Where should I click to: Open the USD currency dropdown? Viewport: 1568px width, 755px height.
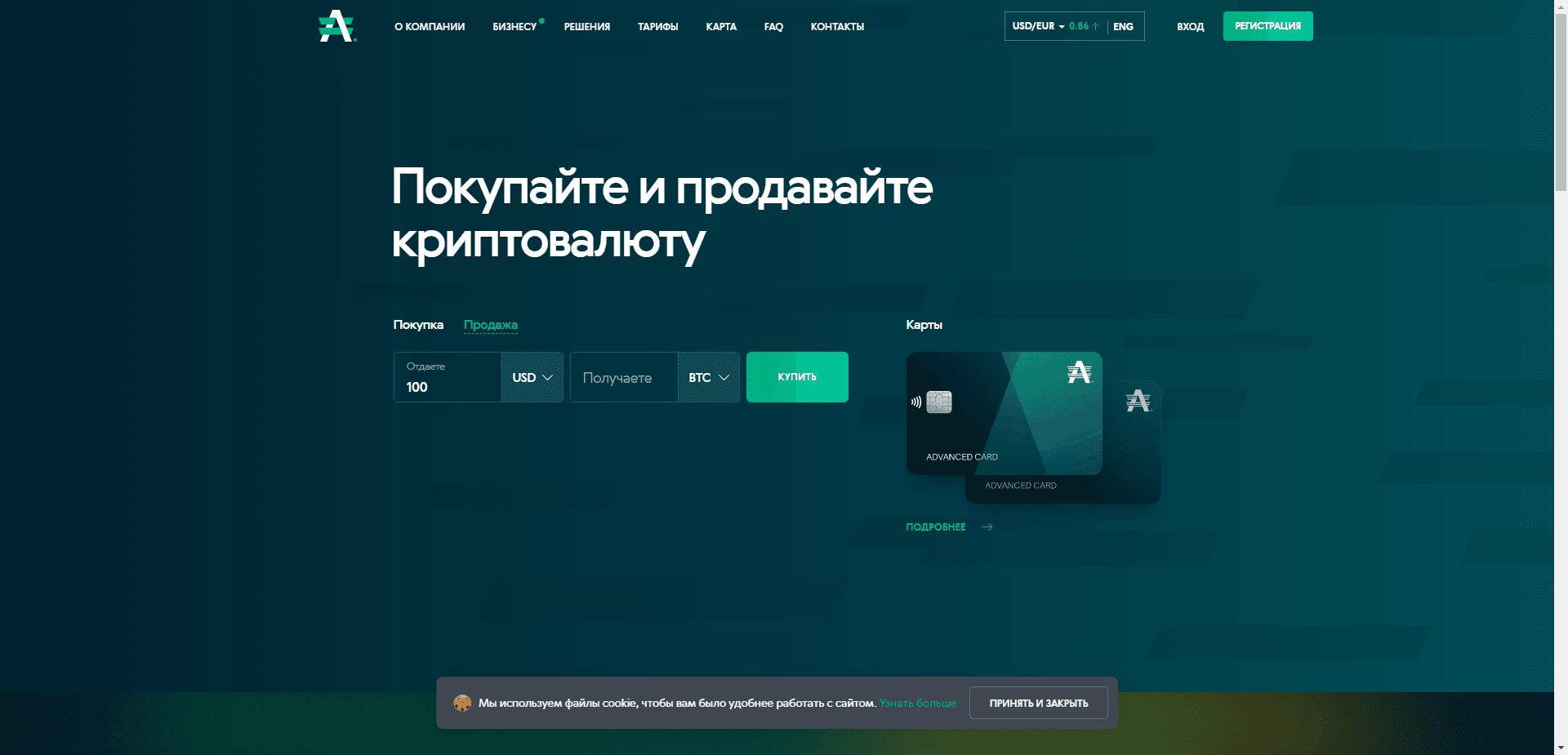532,377
